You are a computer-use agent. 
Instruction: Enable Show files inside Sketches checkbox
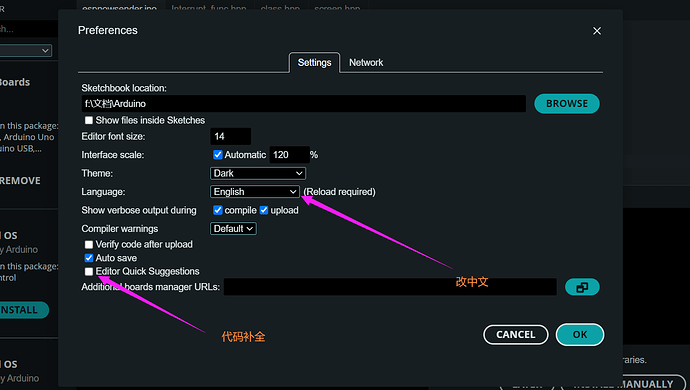pyautogui.click(x=89, y=120)
